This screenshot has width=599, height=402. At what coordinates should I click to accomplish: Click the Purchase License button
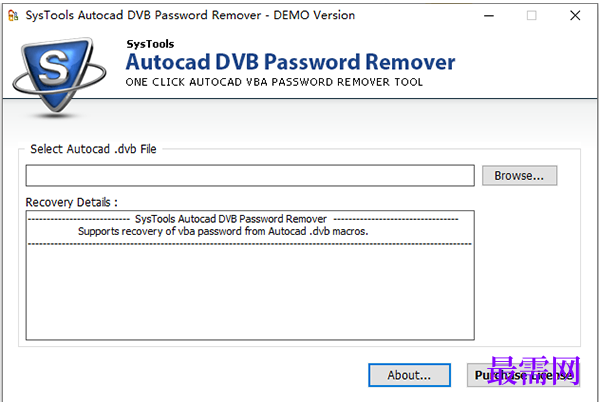click(523, 375)
